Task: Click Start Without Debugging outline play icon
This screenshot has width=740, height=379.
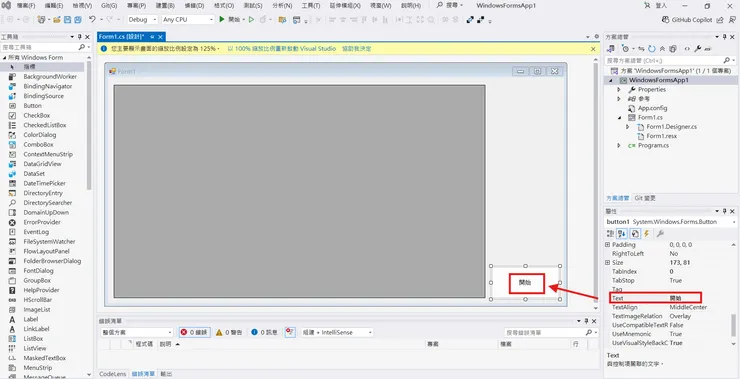Action: click(x=252, y=20)
